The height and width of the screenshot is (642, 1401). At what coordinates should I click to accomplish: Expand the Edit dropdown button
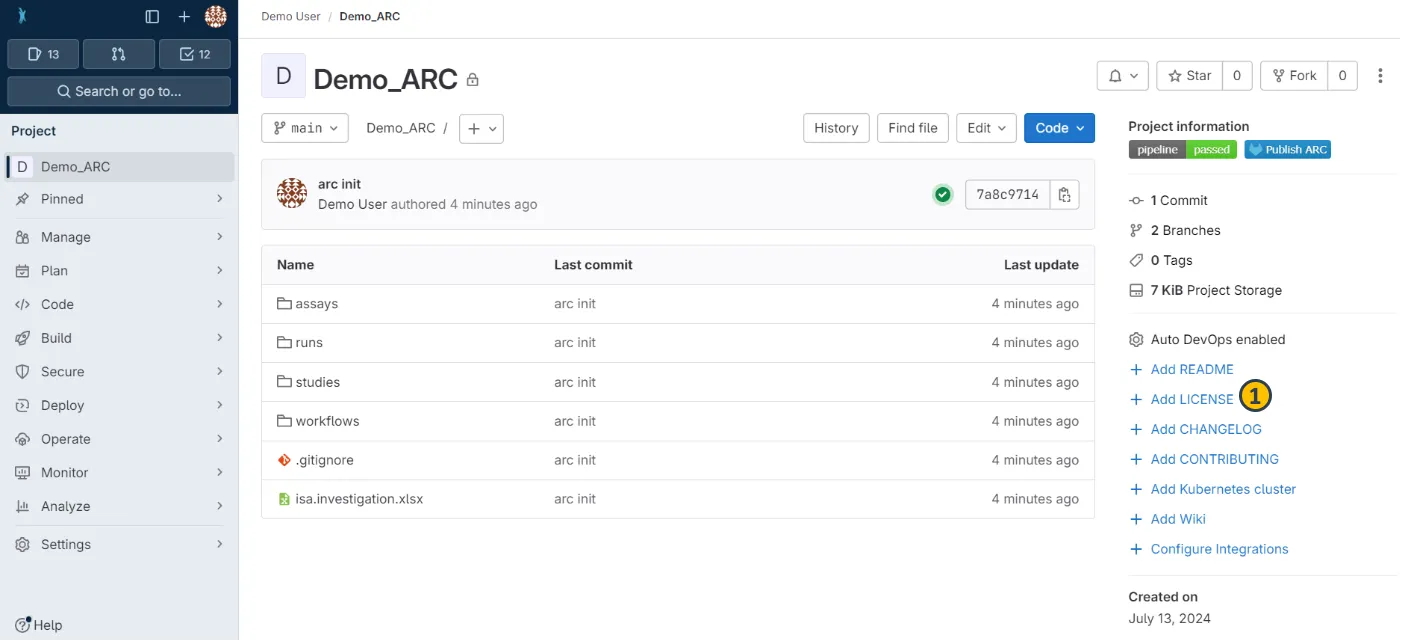pyautogui.click(x=986, y=128)
